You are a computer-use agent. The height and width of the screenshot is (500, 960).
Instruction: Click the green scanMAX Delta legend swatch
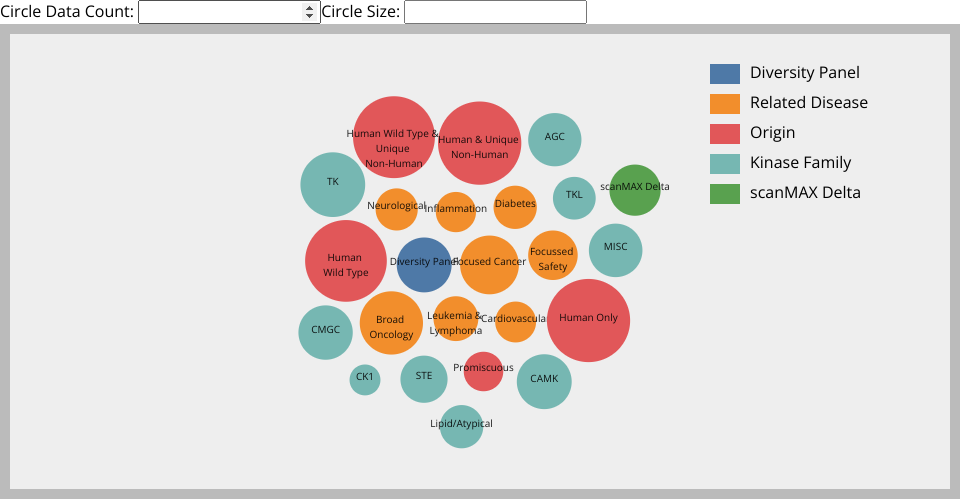click(x=725, y=193)
